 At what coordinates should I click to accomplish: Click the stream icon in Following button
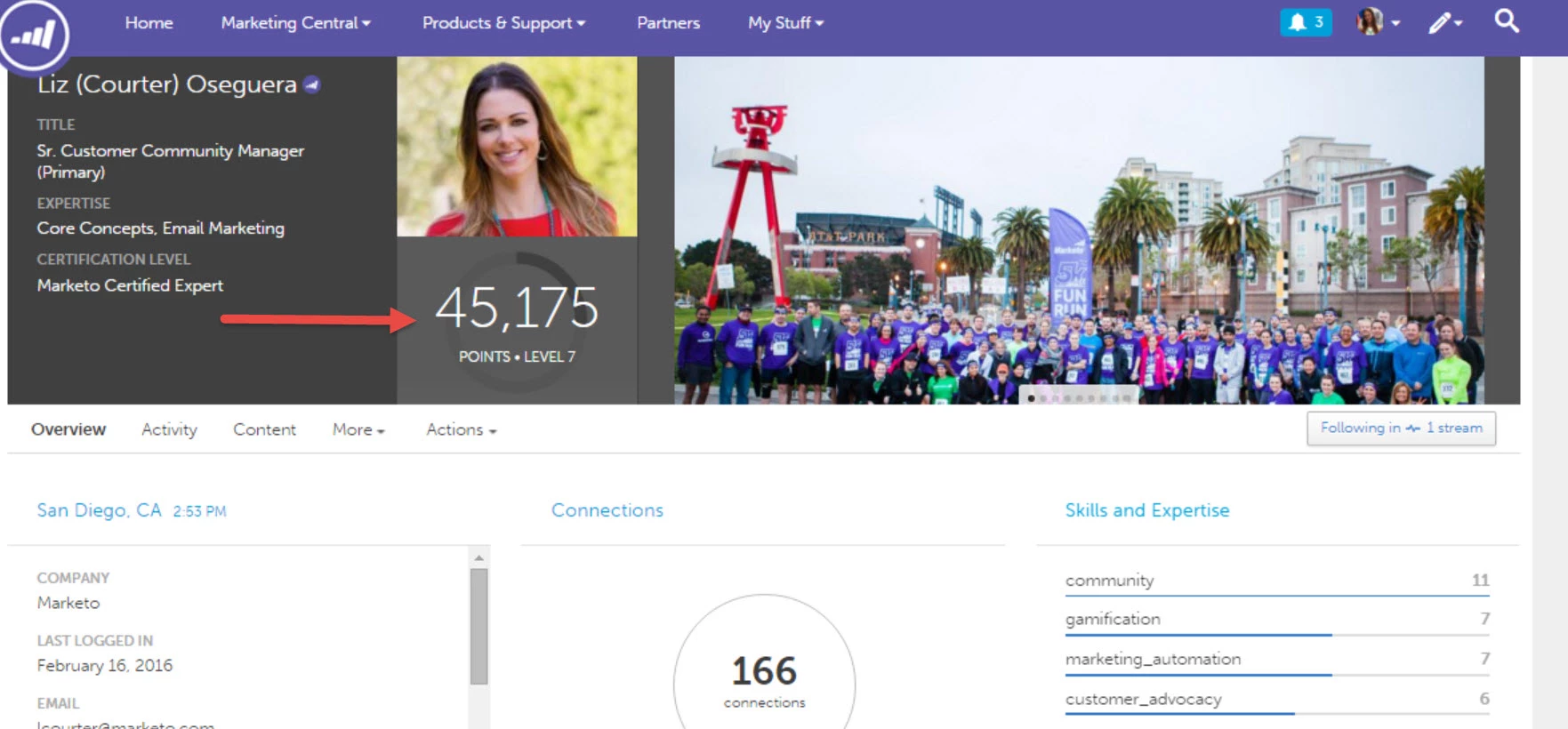[x=1412, y=429]
